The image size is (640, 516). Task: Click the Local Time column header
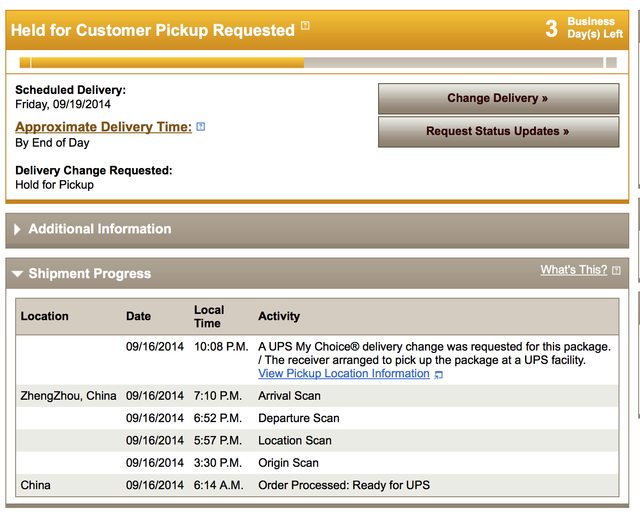pos(209,316)
